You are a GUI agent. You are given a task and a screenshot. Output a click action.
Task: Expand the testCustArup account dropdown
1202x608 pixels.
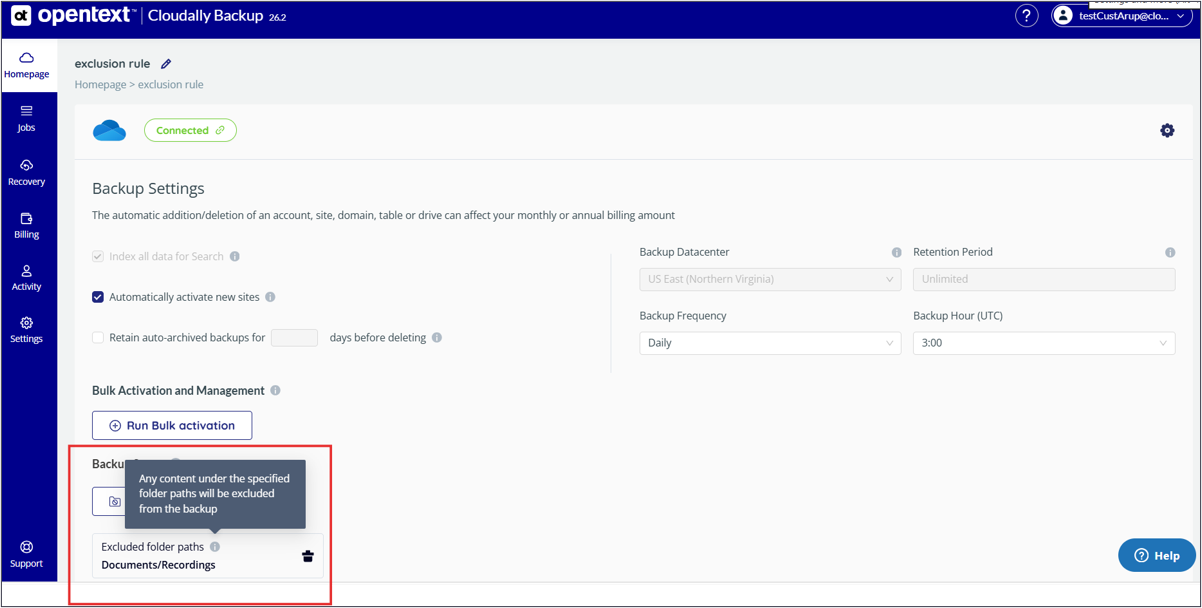1122,16
